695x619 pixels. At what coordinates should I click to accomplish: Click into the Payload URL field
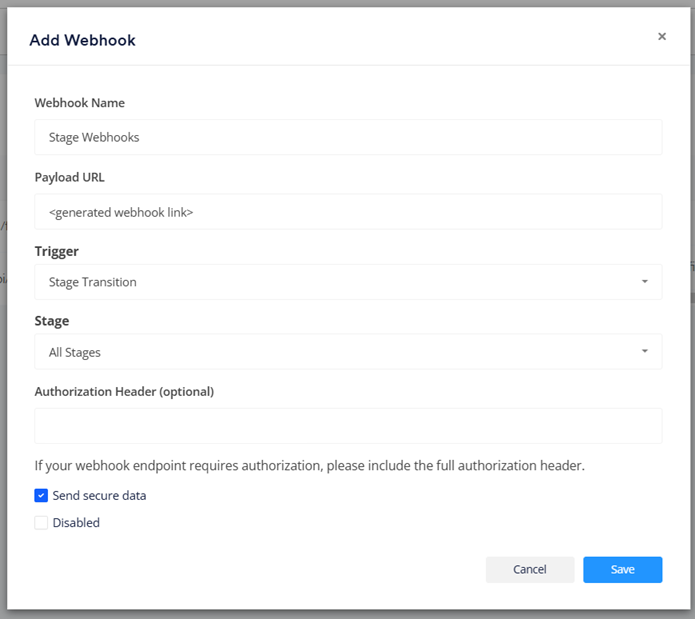click(x=348, y=211)
